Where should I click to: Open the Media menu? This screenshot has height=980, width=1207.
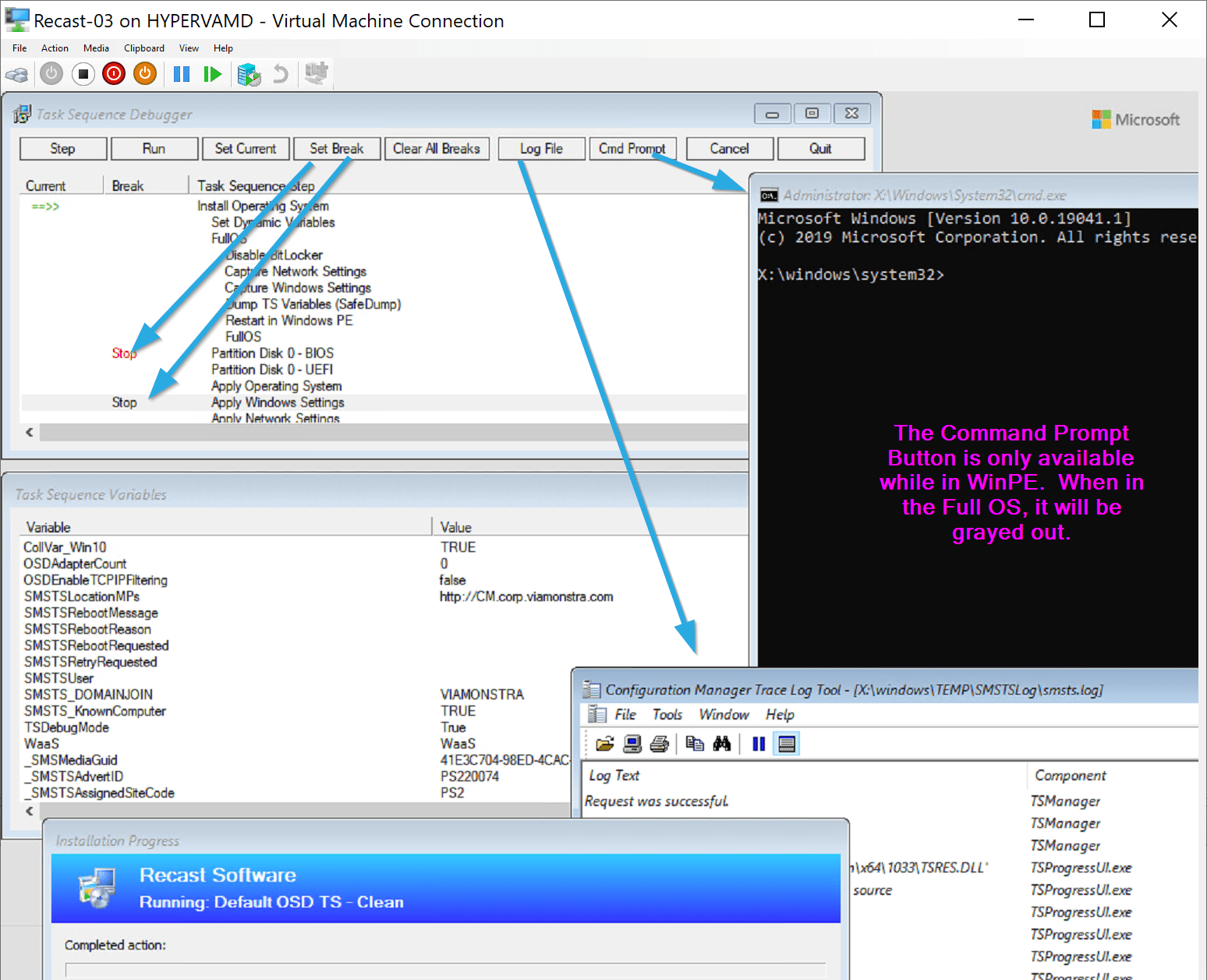(x=96, y=48)
